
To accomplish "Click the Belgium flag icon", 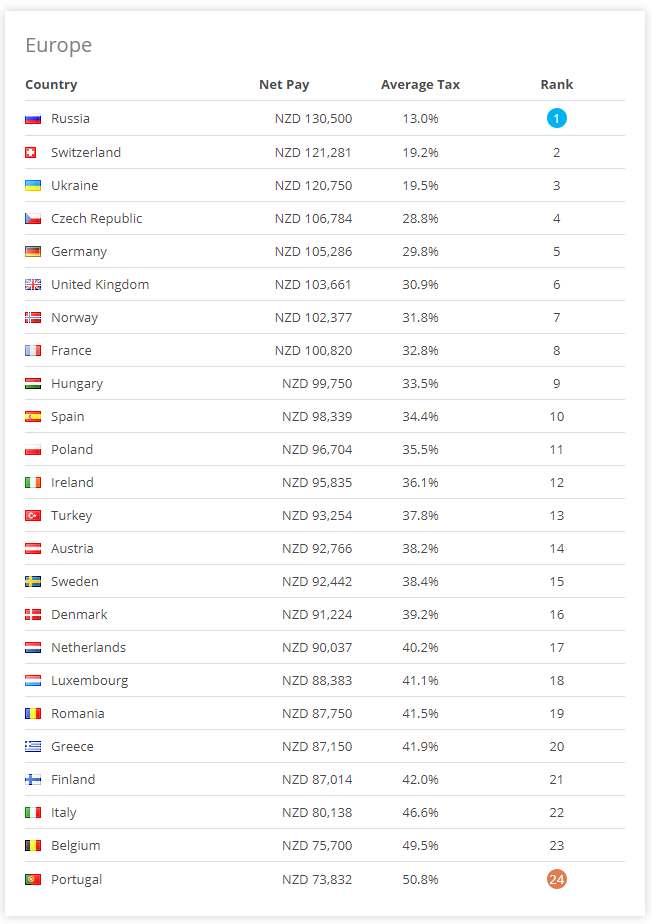I will [x=33, y=846].
